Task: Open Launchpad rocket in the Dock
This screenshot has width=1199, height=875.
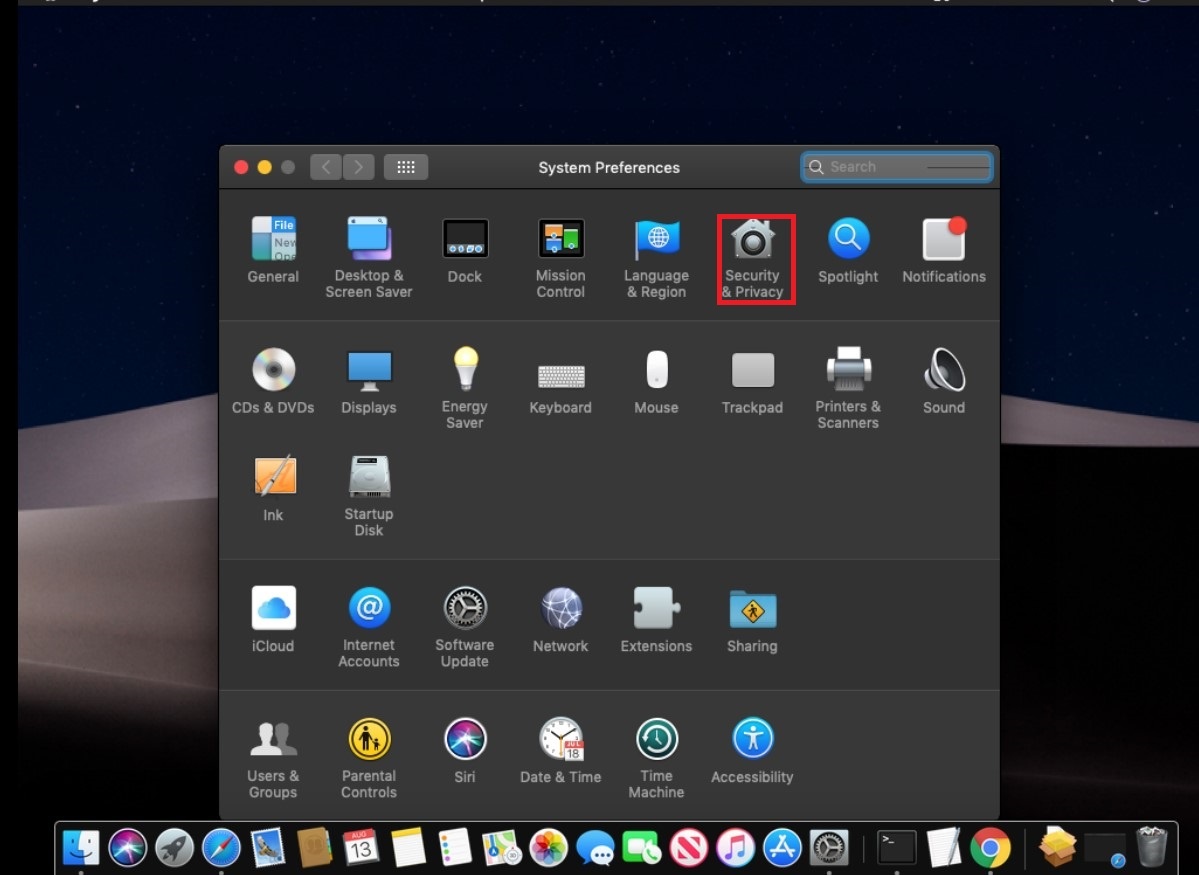Action: coord(174,847)
